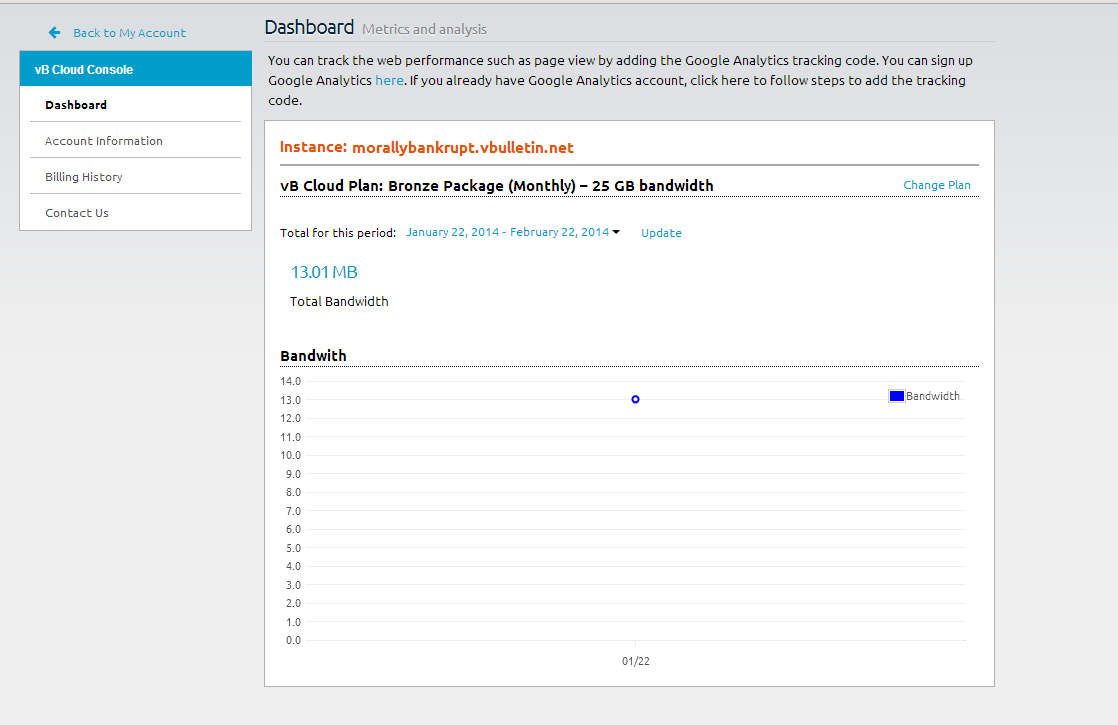This screenshot has width=1118, height=725.
Task: Click the dropdown arrow beside February 22, 2014
Action: click(616, 232)
